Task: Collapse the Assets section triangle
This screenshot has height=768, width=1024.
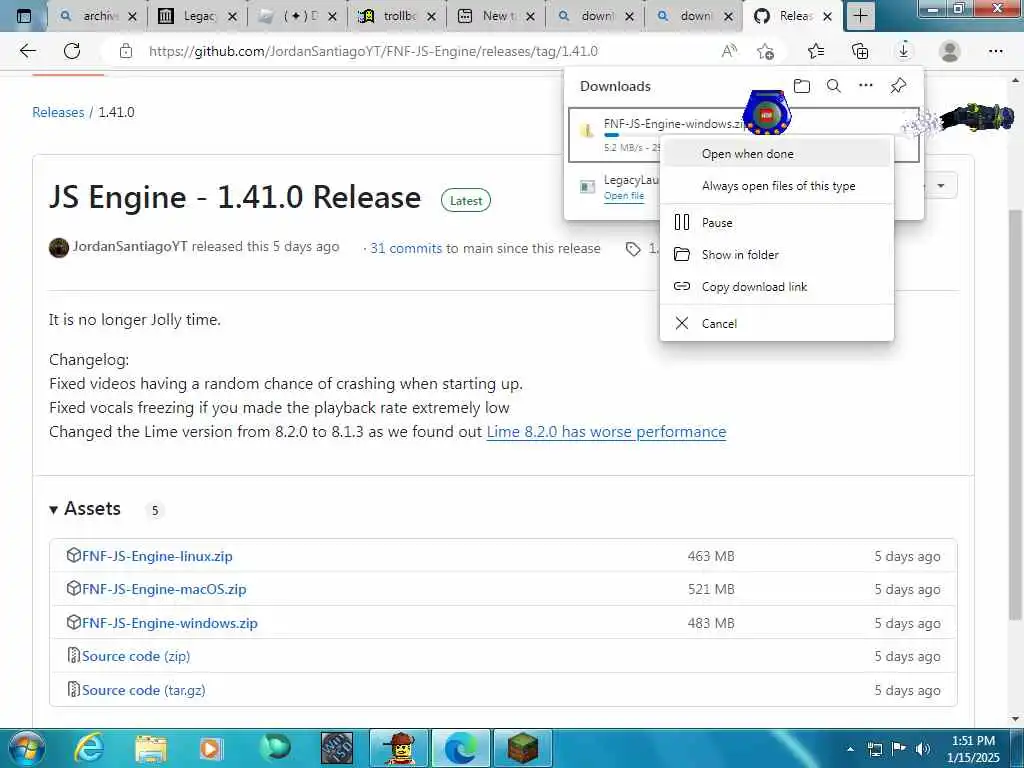Action: 54,509
